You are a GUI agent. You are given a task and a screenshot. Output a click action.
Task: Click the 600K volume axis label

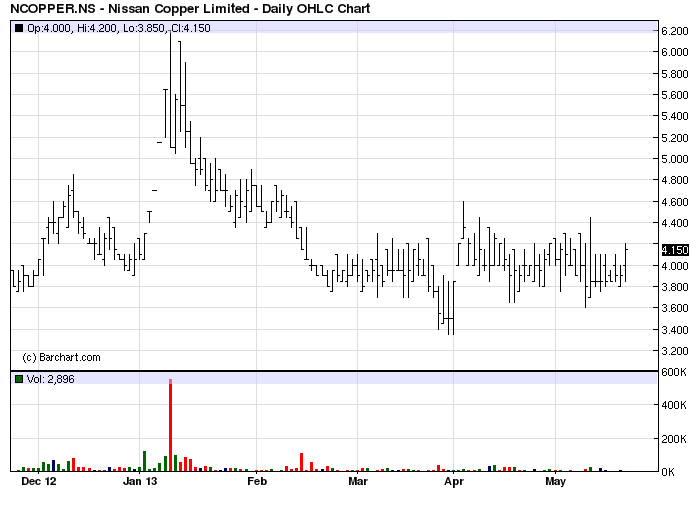point(674,372)
